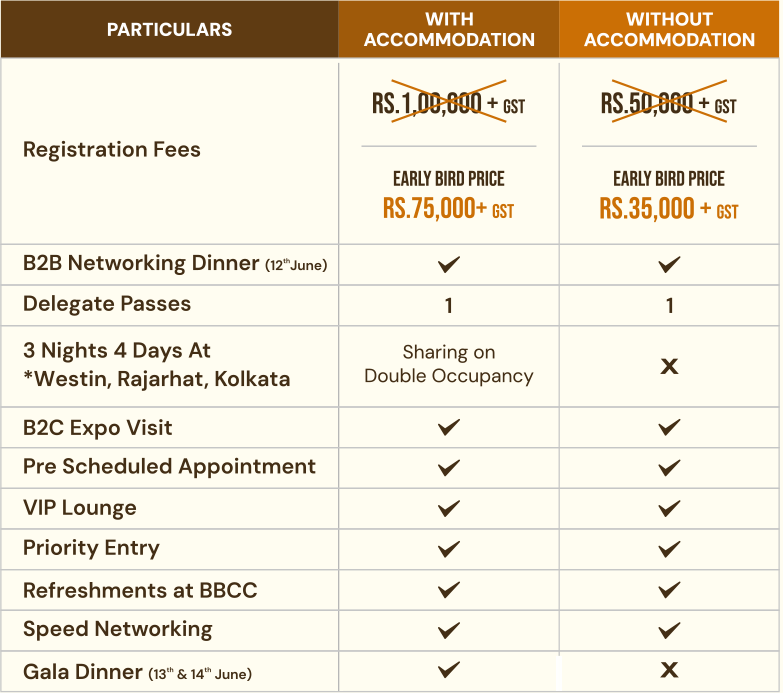Click Pre Scheduled Appointment checkmark with accommodation

point(449,467)
